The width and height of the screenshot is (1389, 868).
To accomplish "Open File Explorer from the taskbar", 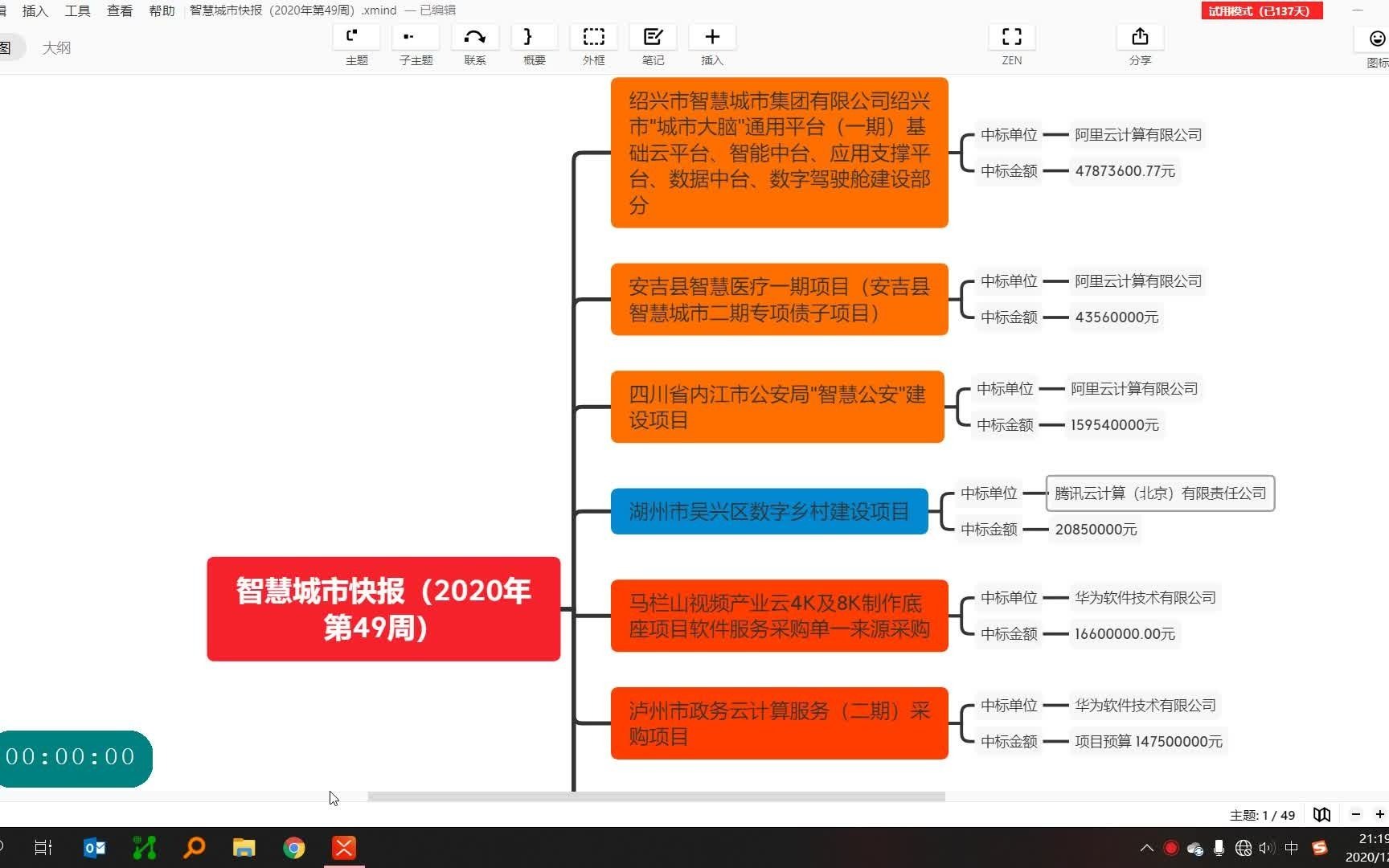I will [x=244, y=848].
